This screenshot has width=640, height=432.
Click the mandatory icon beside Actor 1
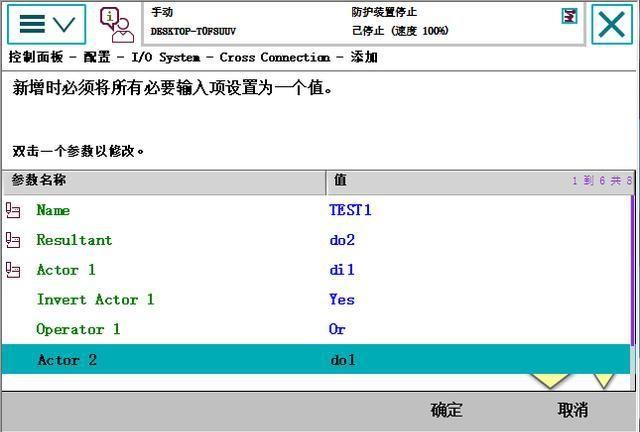(x=13, y=270)
